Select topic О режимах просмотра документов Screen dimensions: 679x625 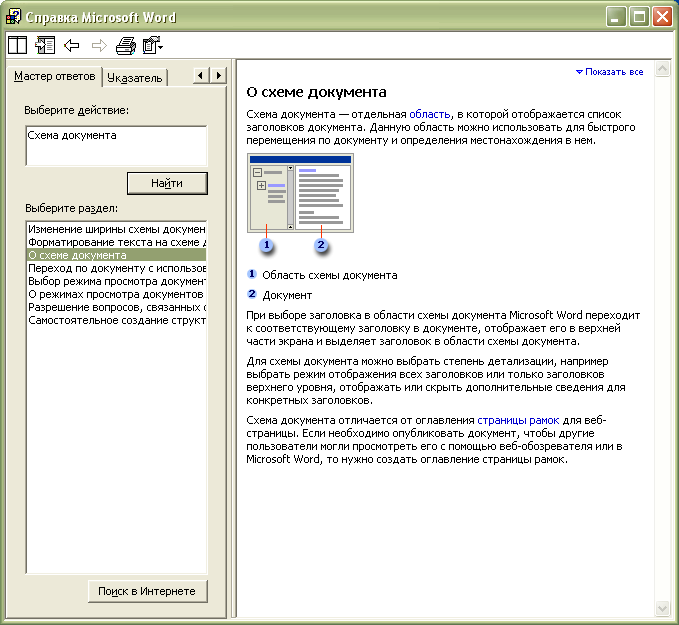tap(116, 294)
